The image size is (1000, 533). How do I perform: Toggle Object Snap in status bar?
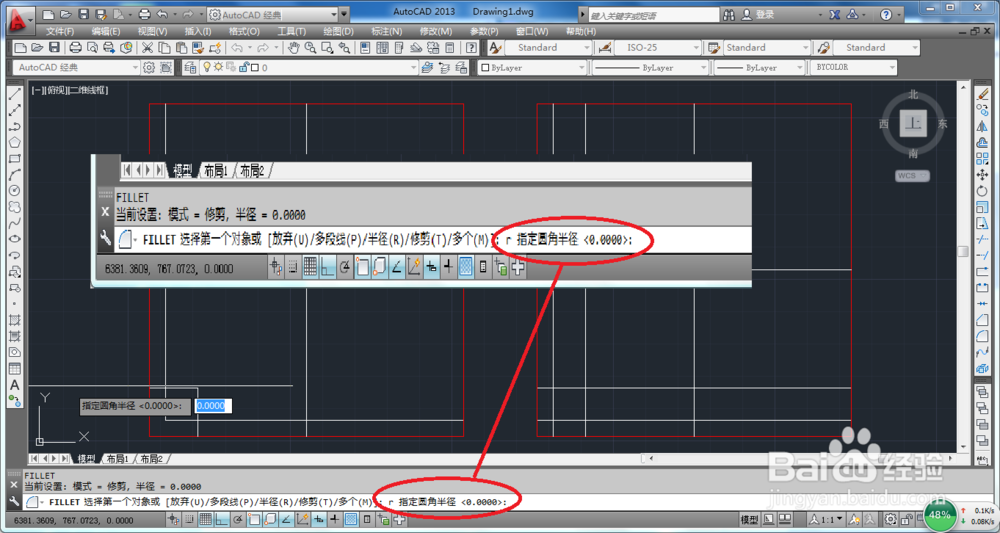254,520
